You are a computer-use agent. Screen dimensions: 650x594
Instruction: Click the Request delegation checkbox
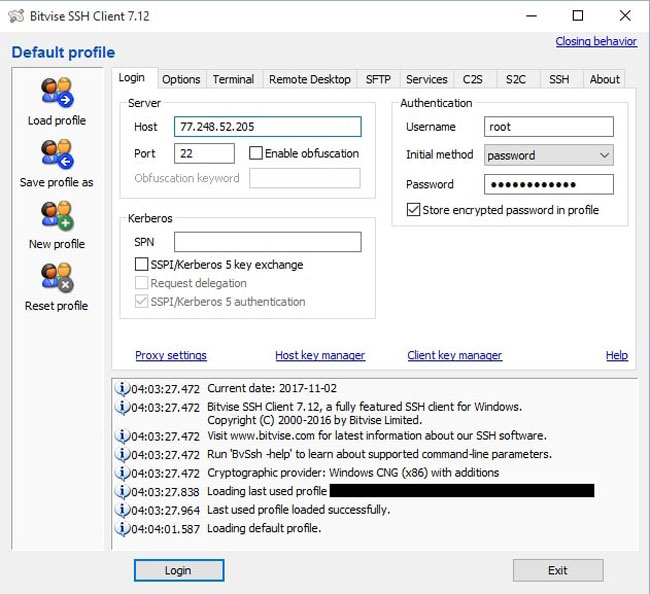point(141,283)
